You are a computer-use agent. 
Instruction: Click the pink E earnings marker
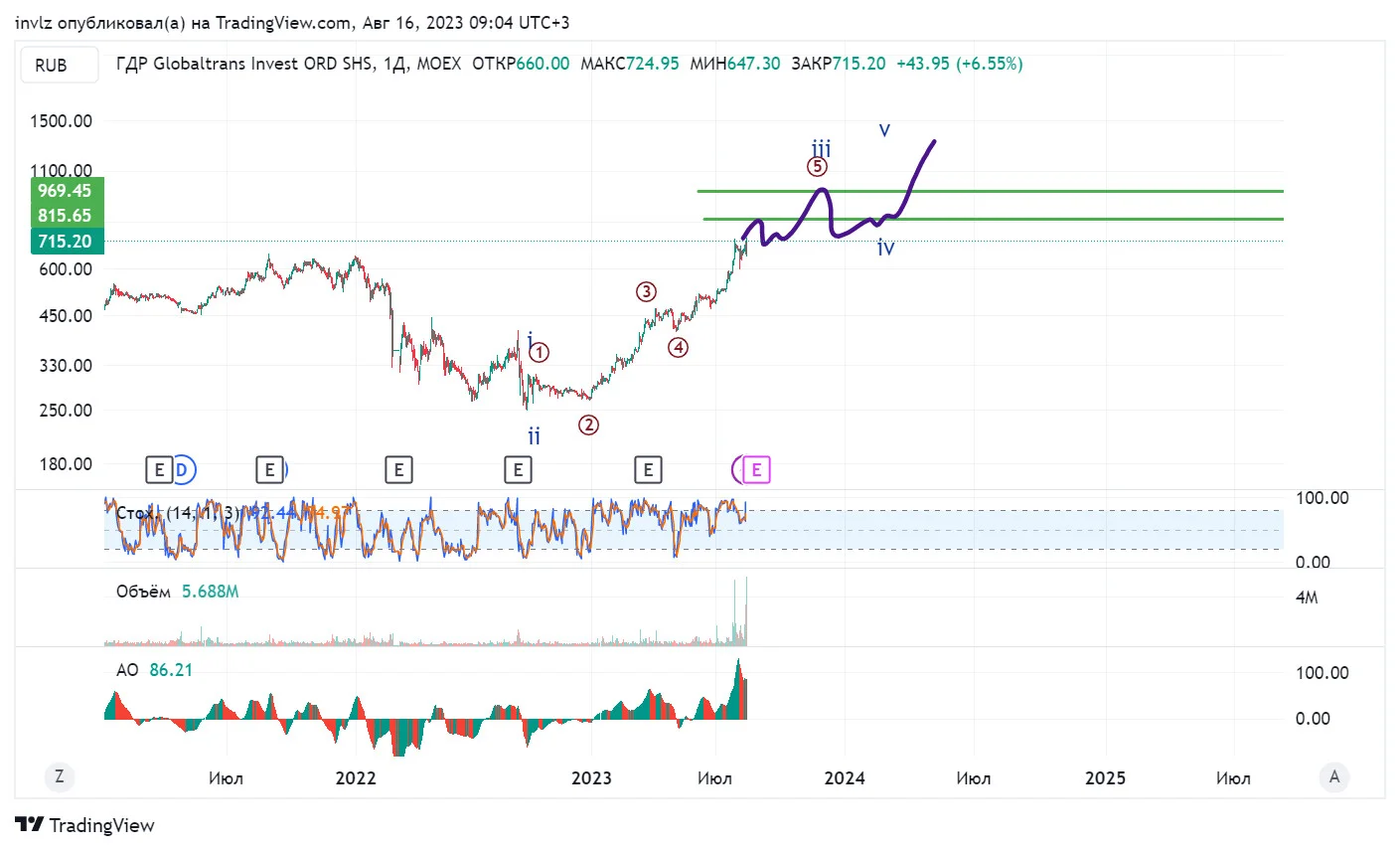[x=756, y=469]
